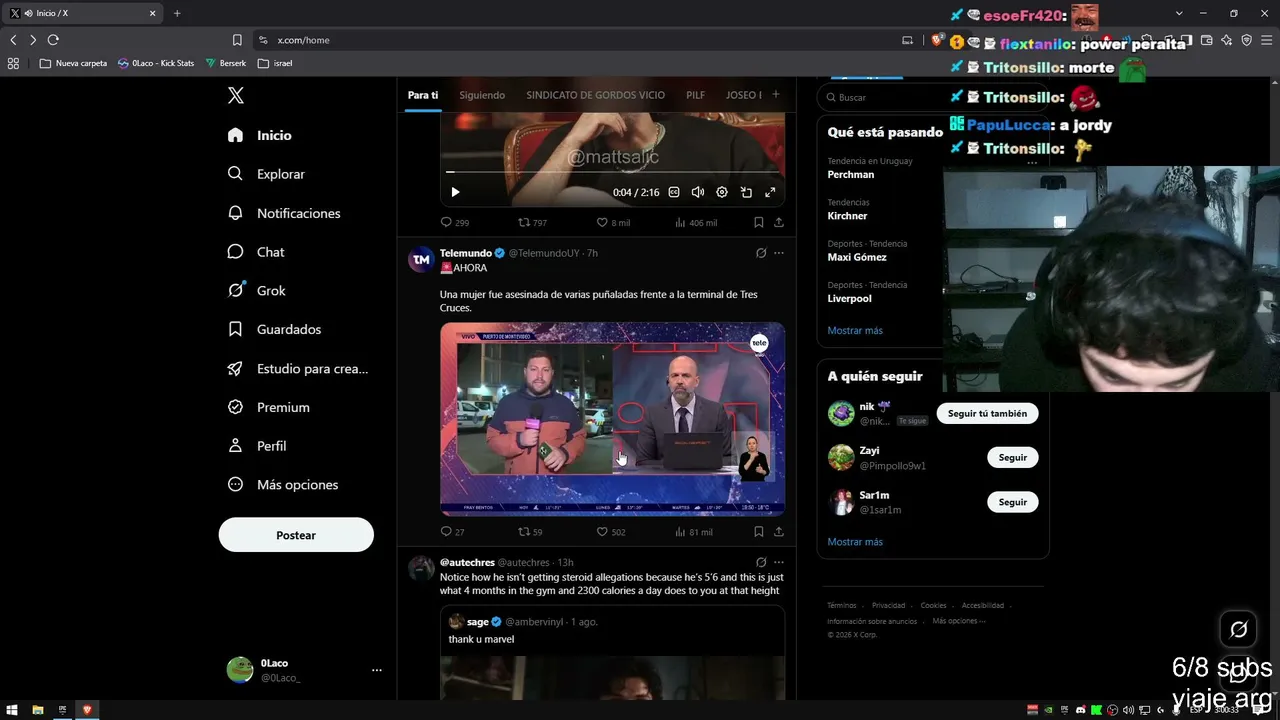The height and width of the screenshot is (720, 1280).
Task: Enable picture-in-picture on the video
Action: pos(746,192)
